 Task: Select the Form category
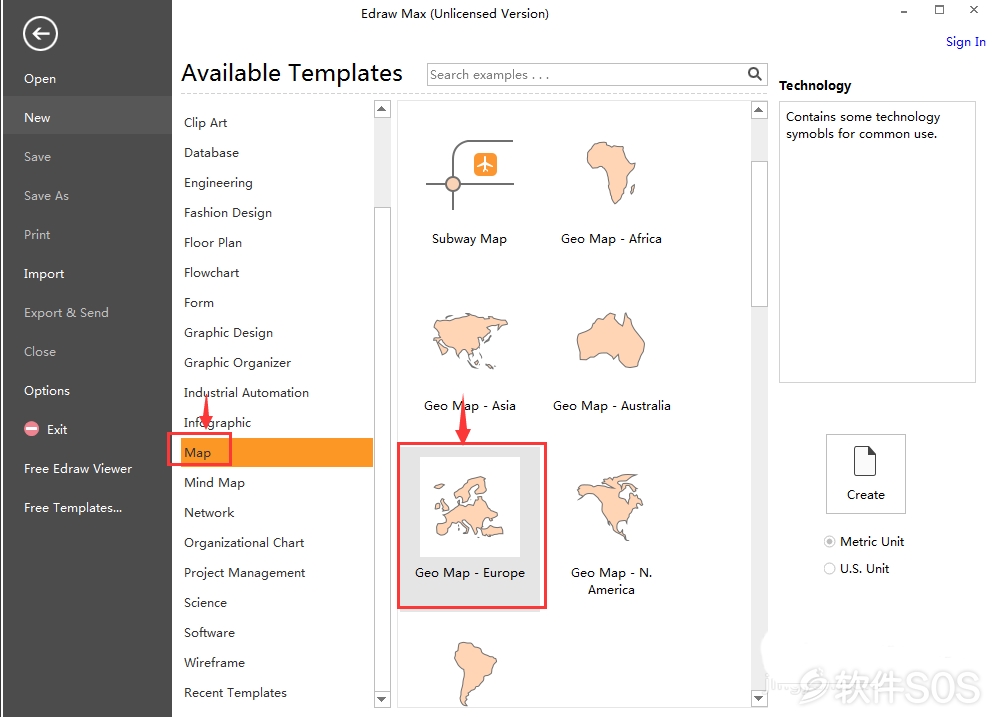pyautogui.click(x=199, y=303)
